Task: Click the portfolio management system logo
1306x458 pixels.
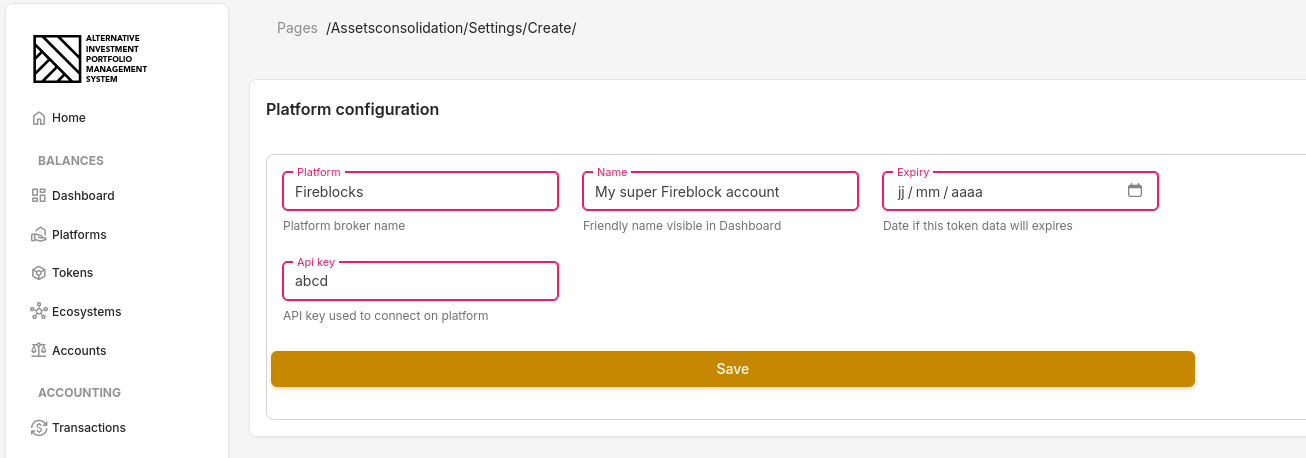Action: click(90, 58)
